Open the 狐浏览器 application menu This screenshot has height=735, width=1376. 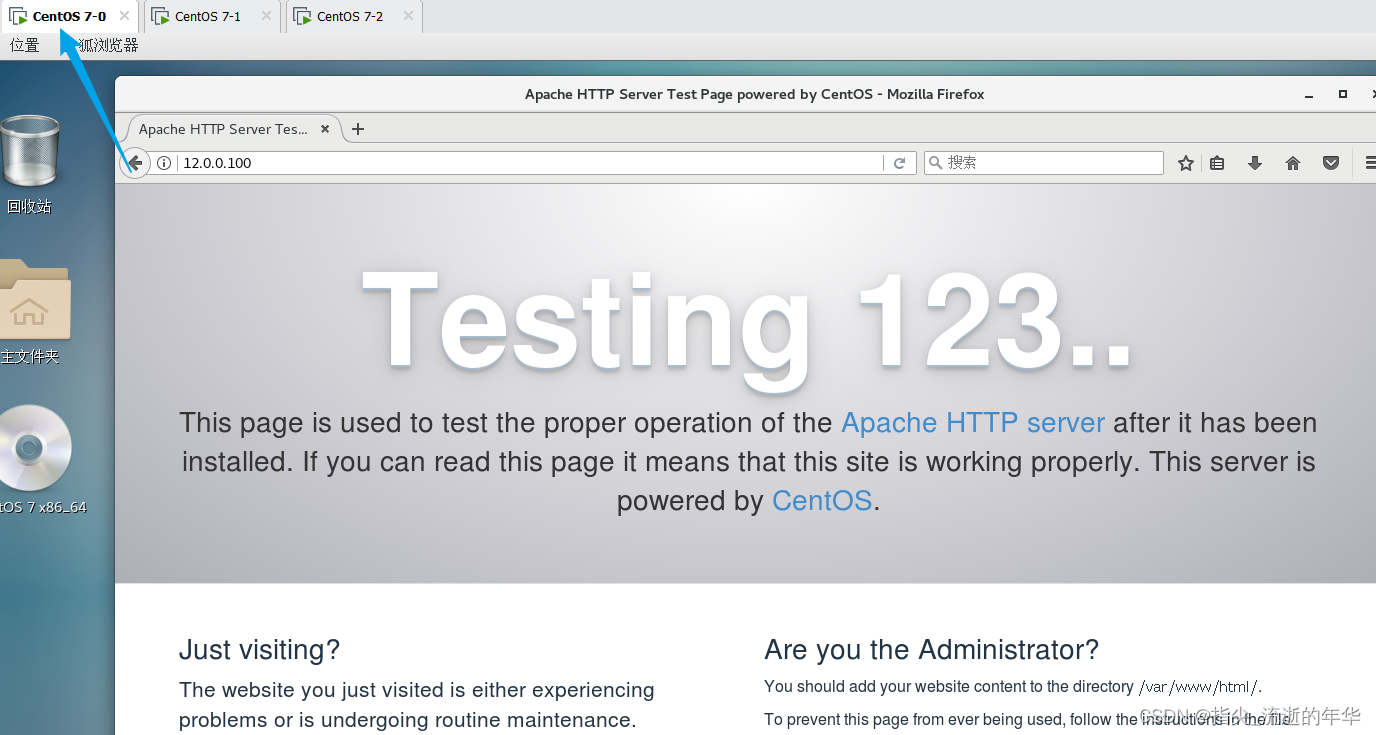coord(108,45)
